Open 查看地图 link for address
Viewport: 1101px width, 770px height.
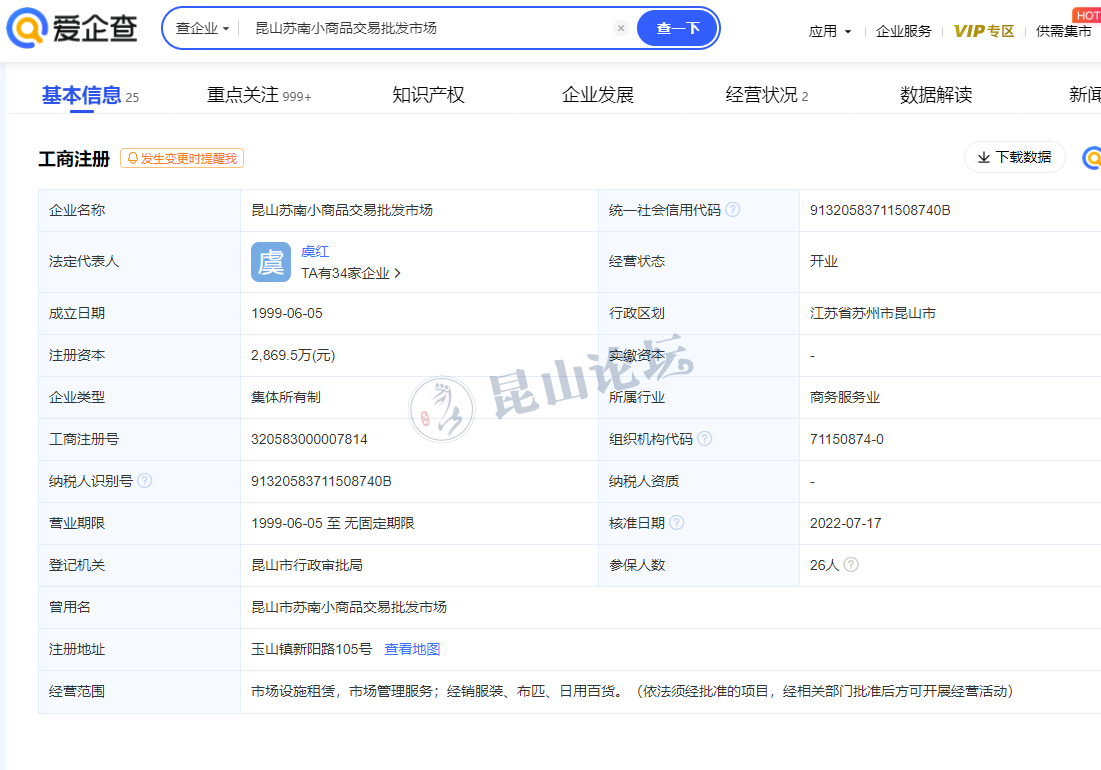(412, 649)
